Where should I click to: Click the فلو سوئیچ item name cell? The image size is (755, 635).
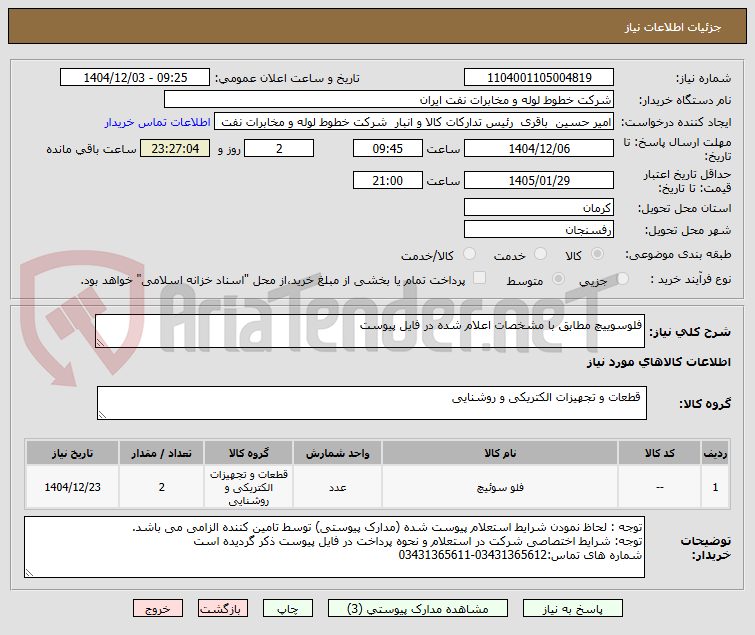pyautogui.click(x=500, y=487)
